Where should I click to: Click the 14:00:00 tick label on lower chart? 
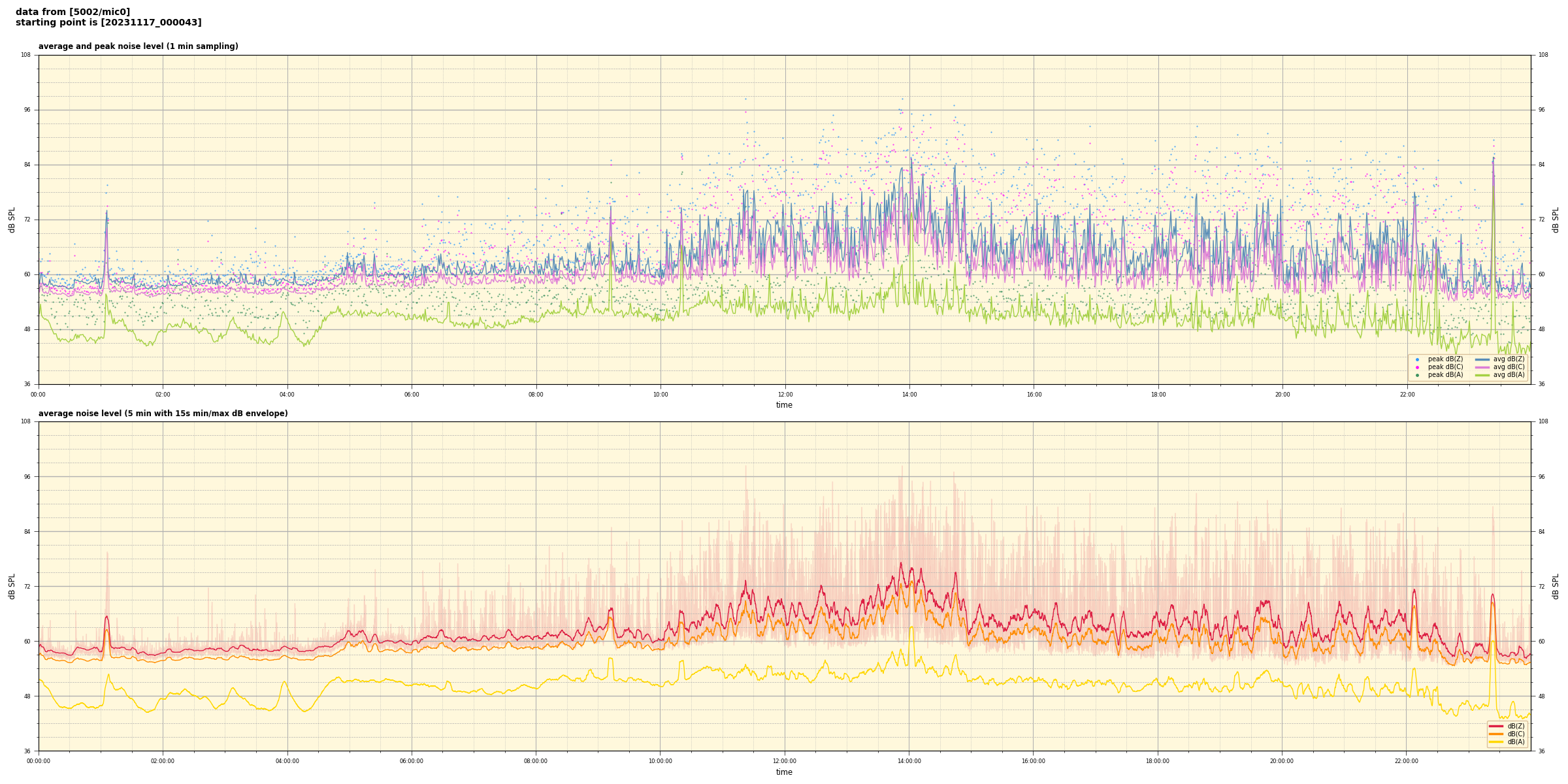(909, 761)
